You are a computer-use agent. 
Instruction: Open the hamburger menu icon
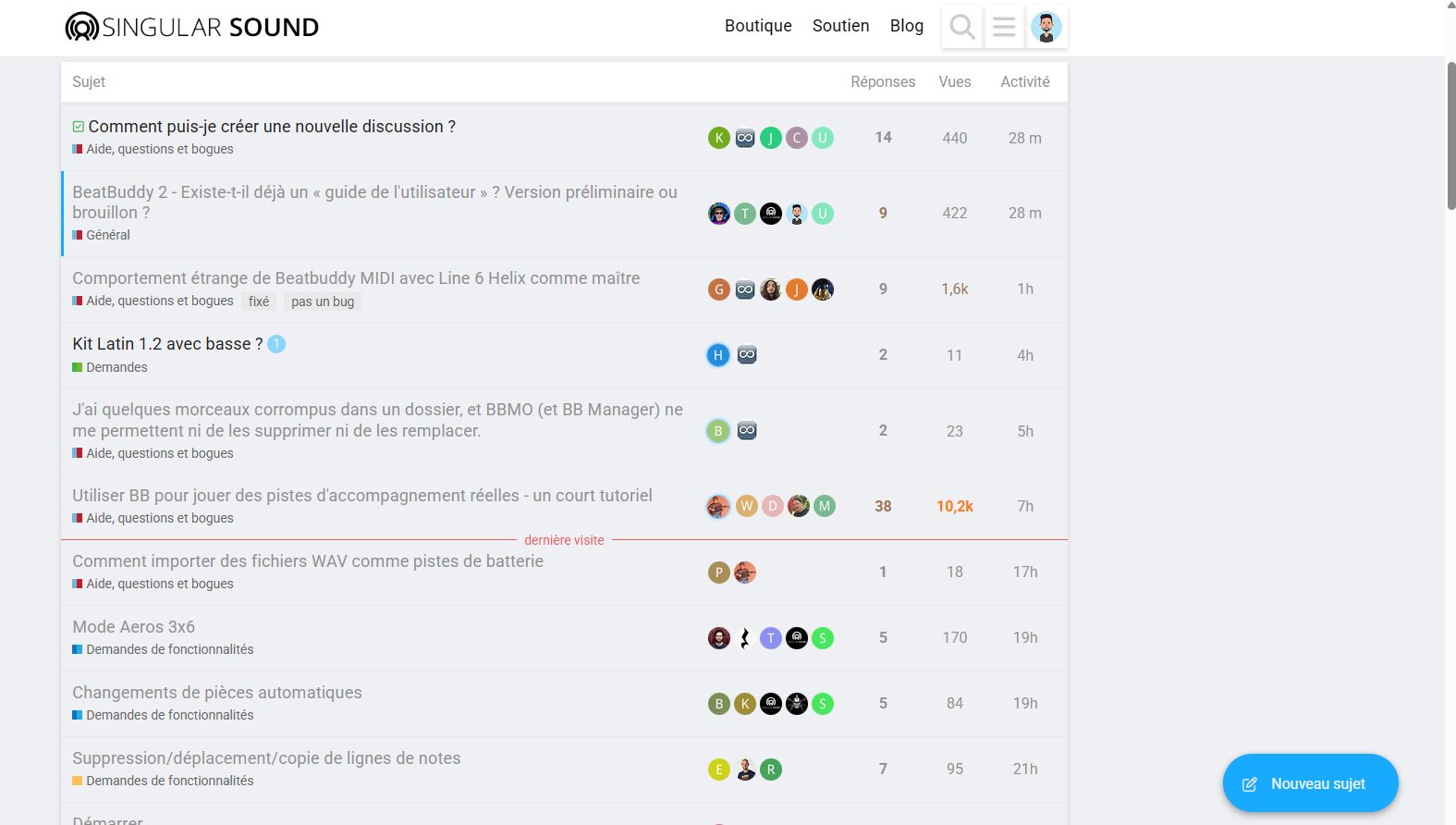(1004, 27)
